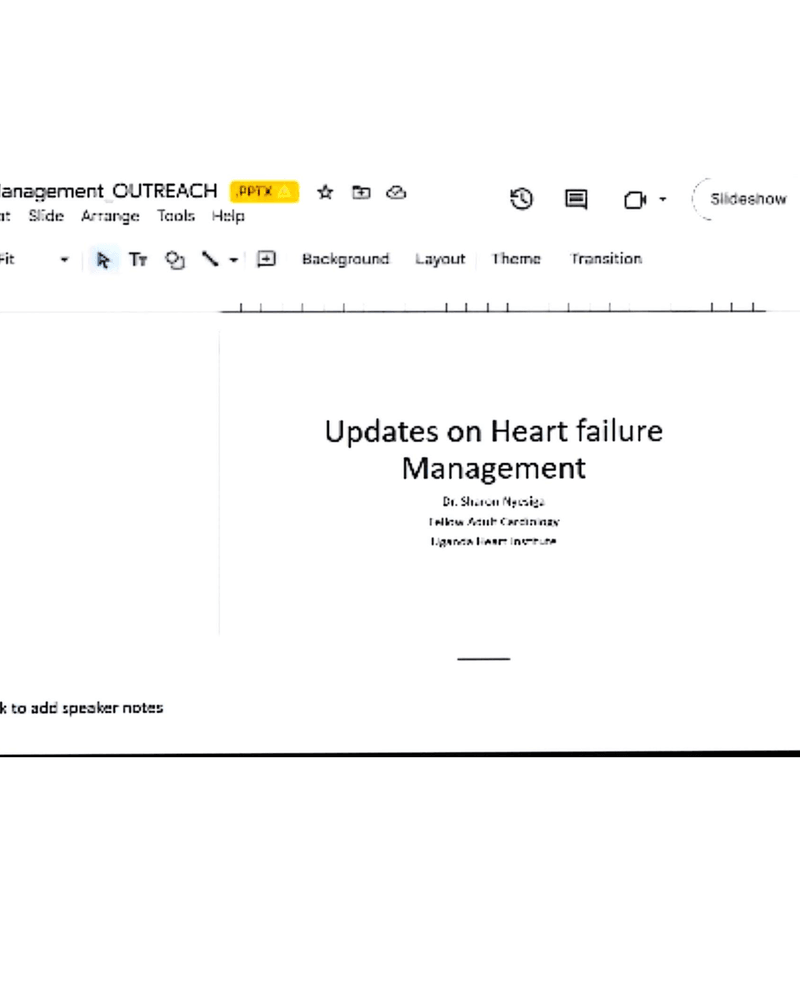Select the Shape tool
This screenshot has height=1000, width=800.
point(175,260)
